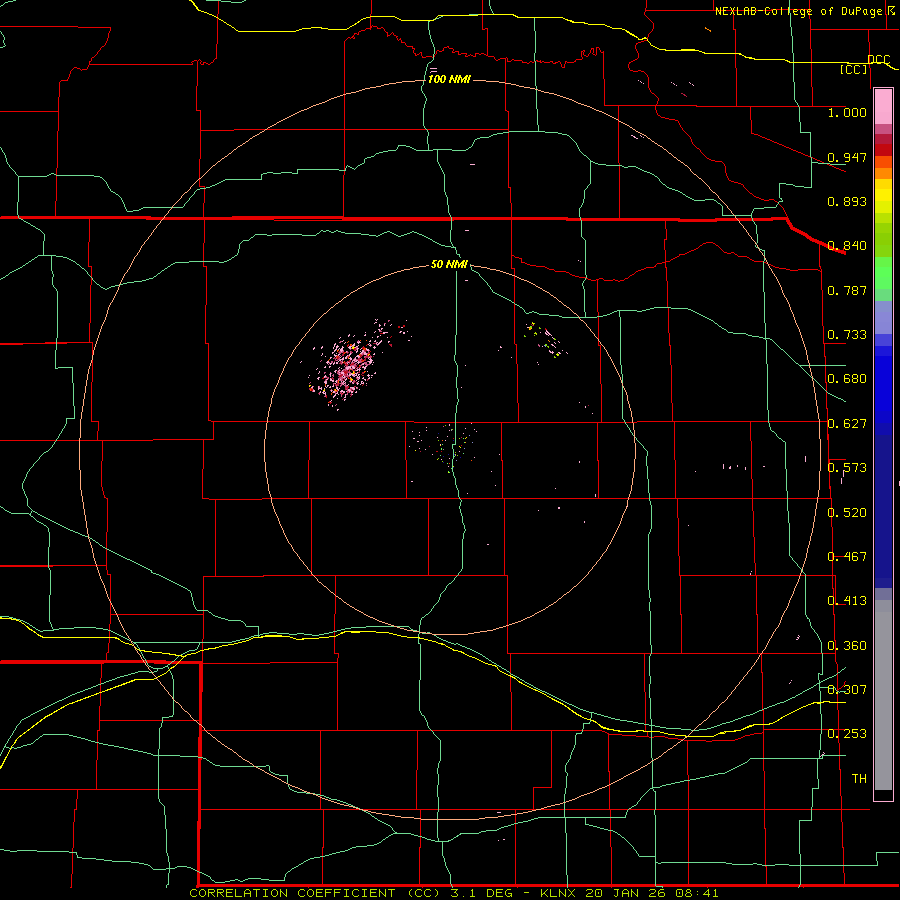Click the large pink radar echo cluster

pos(347,366)
